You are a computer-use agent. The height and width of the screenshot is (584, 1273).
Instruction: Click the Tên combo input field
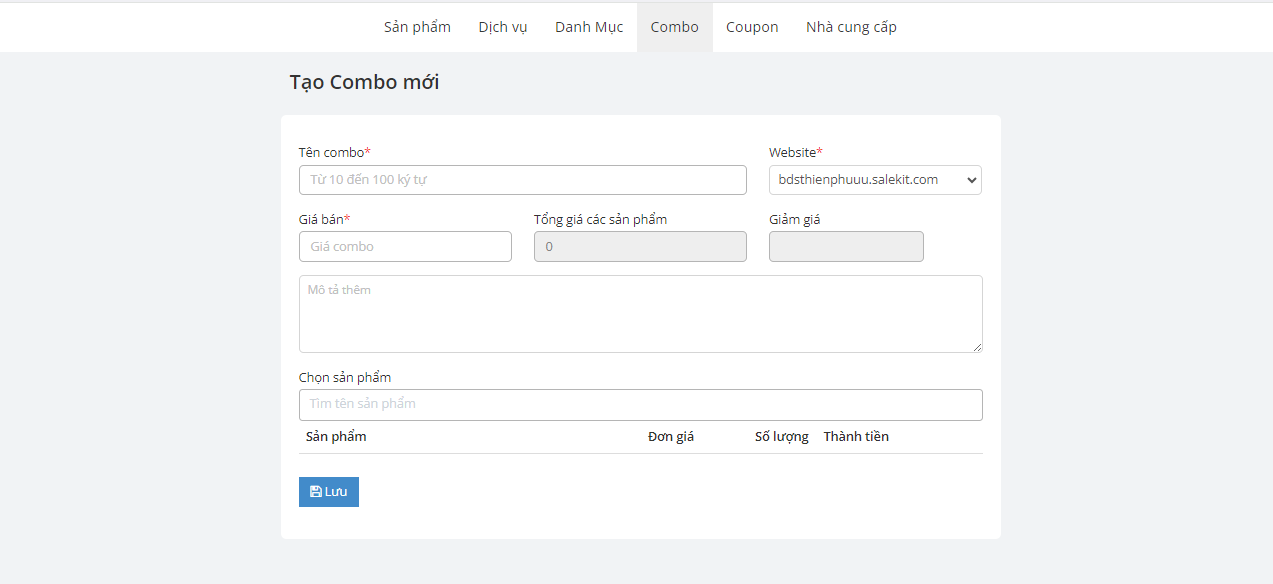coord(522,180)
